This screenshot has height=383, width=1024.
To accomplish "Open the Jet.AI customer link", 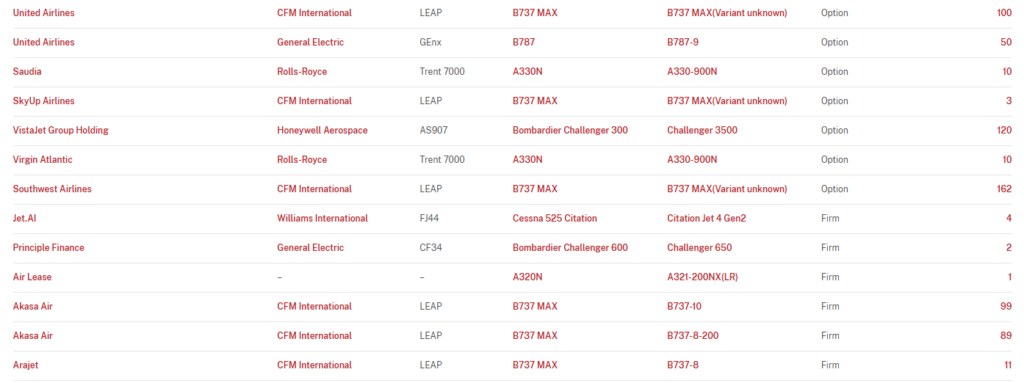I will tap(23, 218).
